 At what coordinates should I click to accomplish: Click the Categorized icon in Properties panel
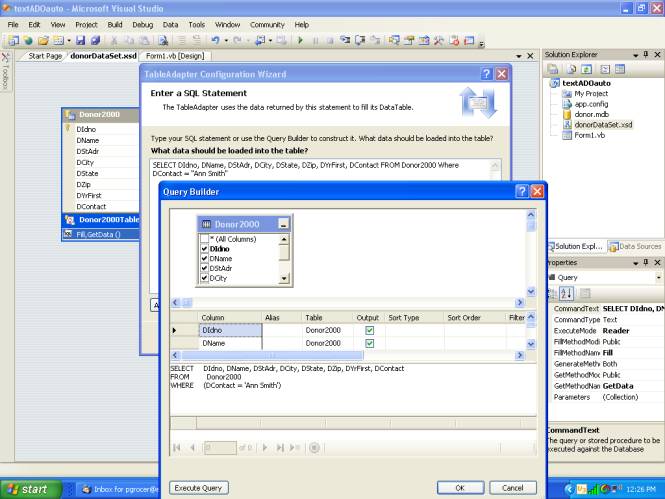click(553, 293)
